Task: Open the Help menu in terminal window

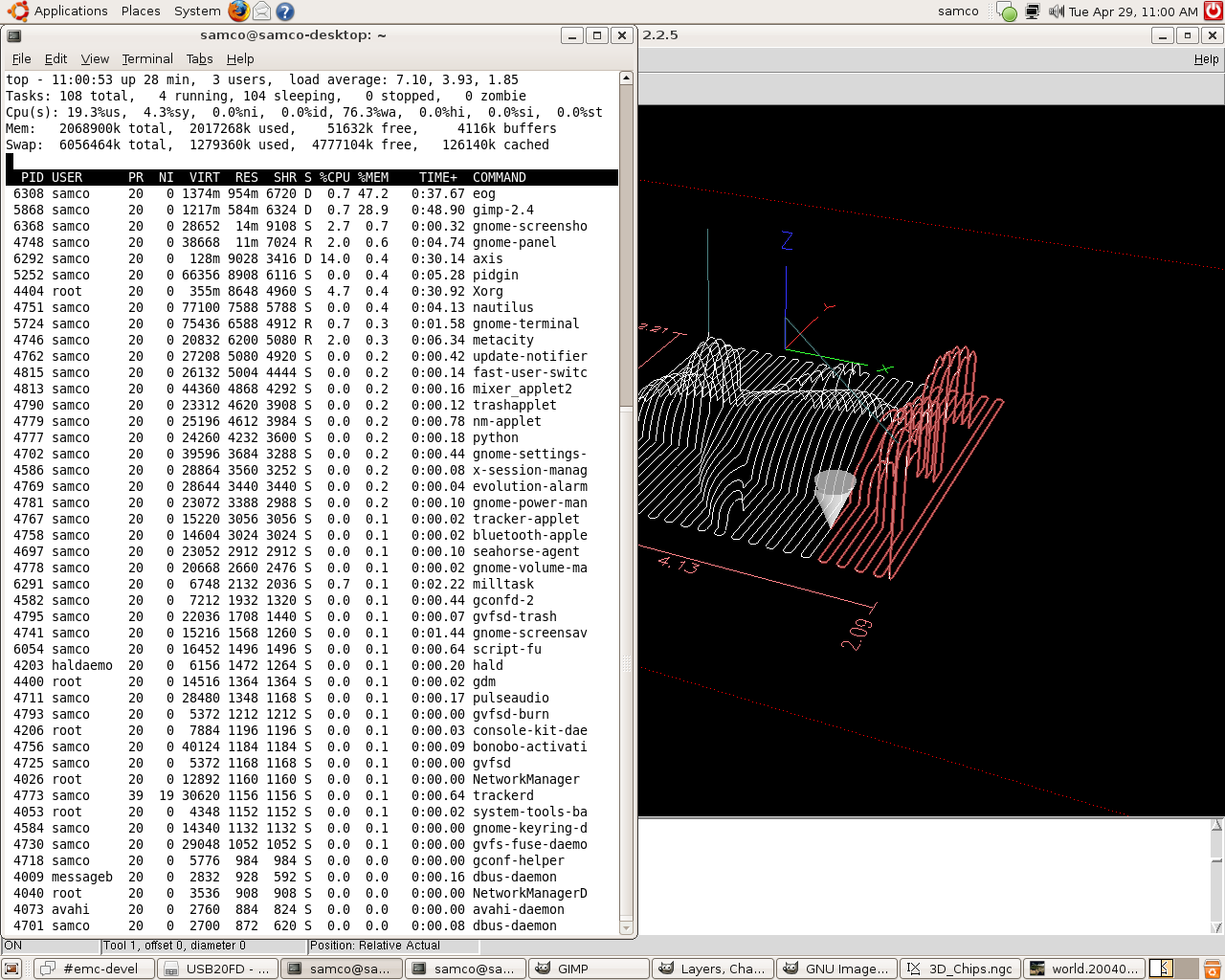Action: pos(240,58)
